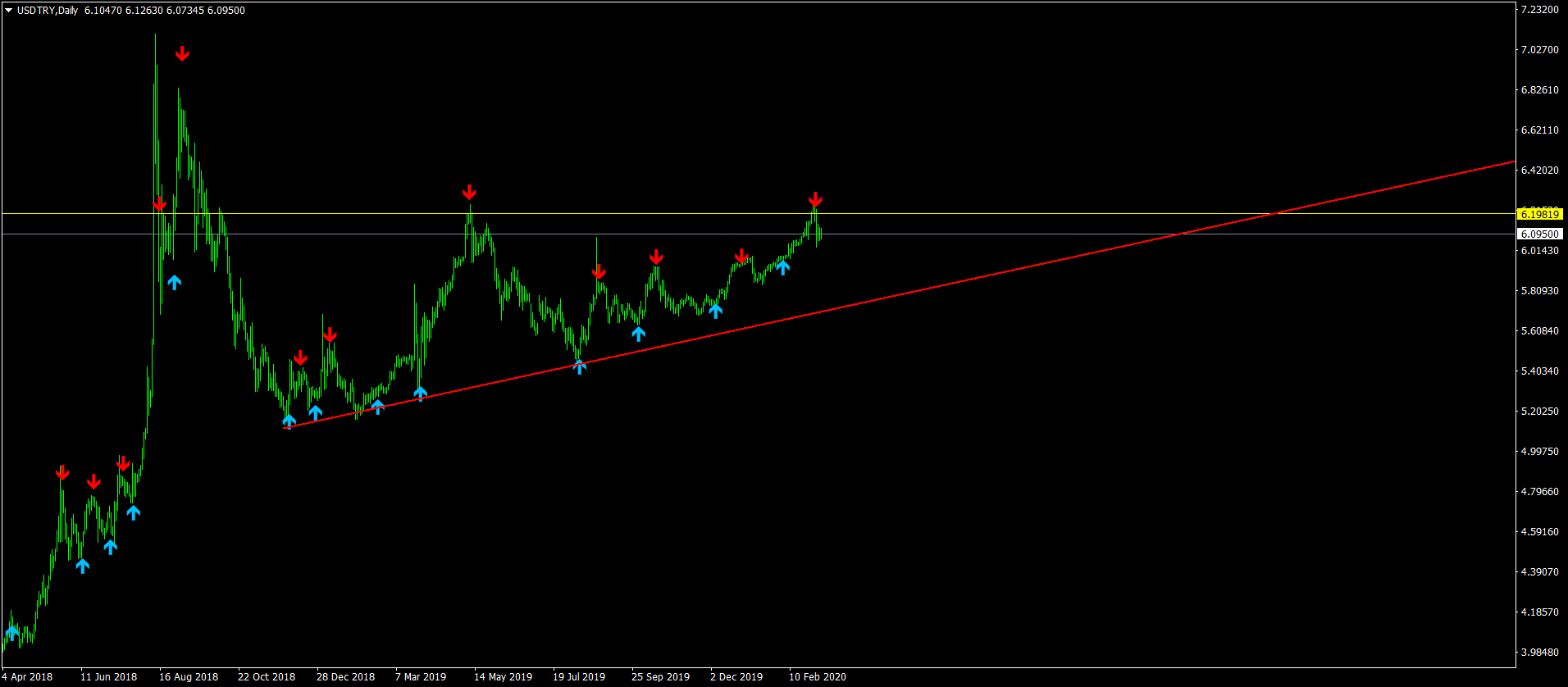This screenshot has height=687, width=1568.
Task: Click the first red down arrow near April 2018
Action: point(62,473)
